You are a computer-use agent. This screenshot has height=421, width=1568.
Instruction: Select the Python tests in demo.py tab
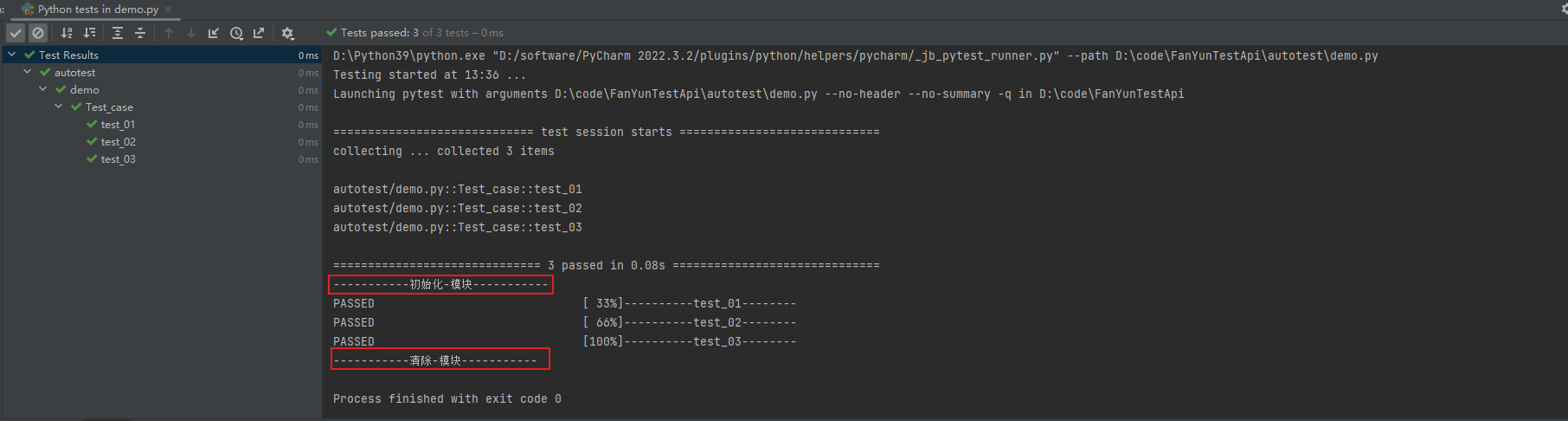point(98,10)
